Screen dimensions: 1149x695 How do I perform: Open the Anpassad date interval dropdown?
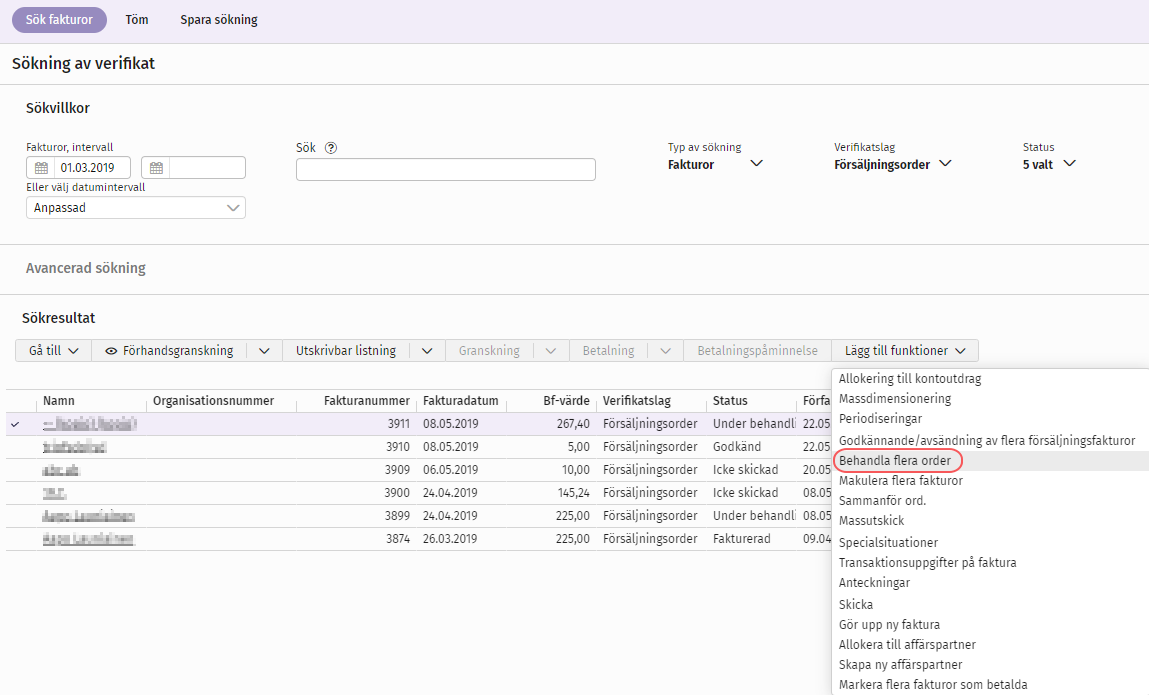tap(136, 208)
